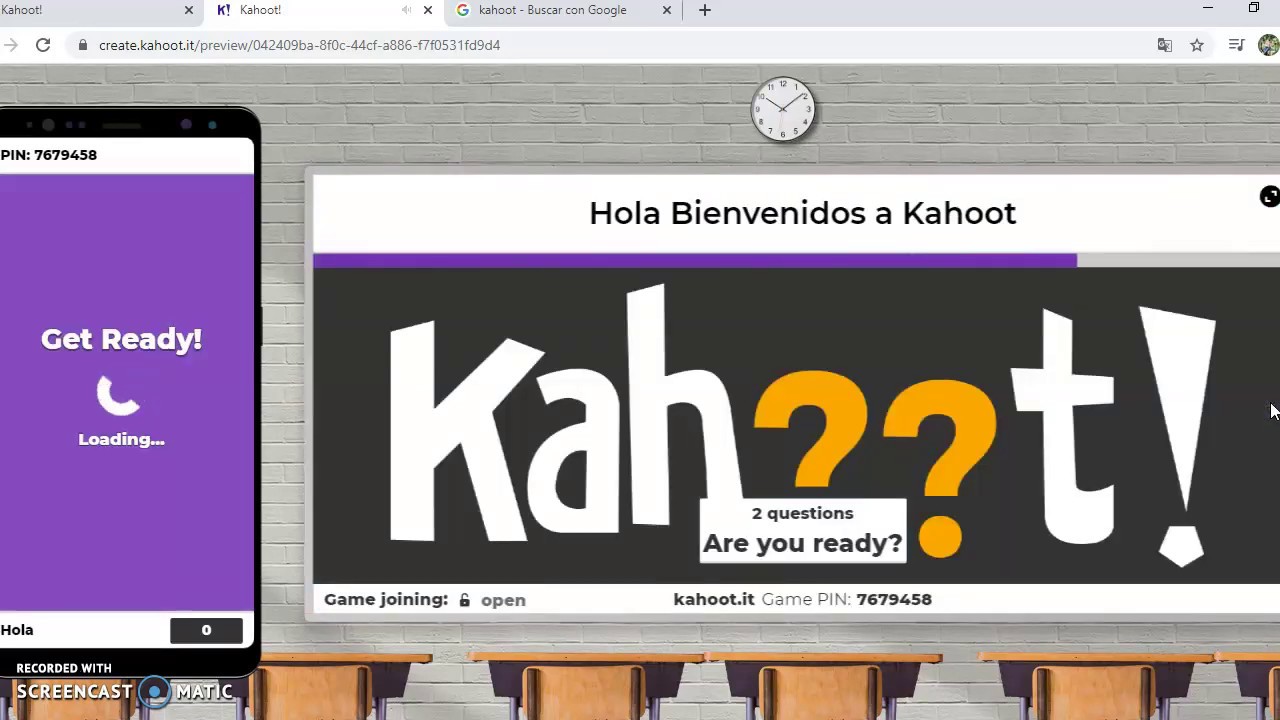This screenshot has height=720, width=1280.
Task: Minimize the Chrome window
Action: 1208,9
